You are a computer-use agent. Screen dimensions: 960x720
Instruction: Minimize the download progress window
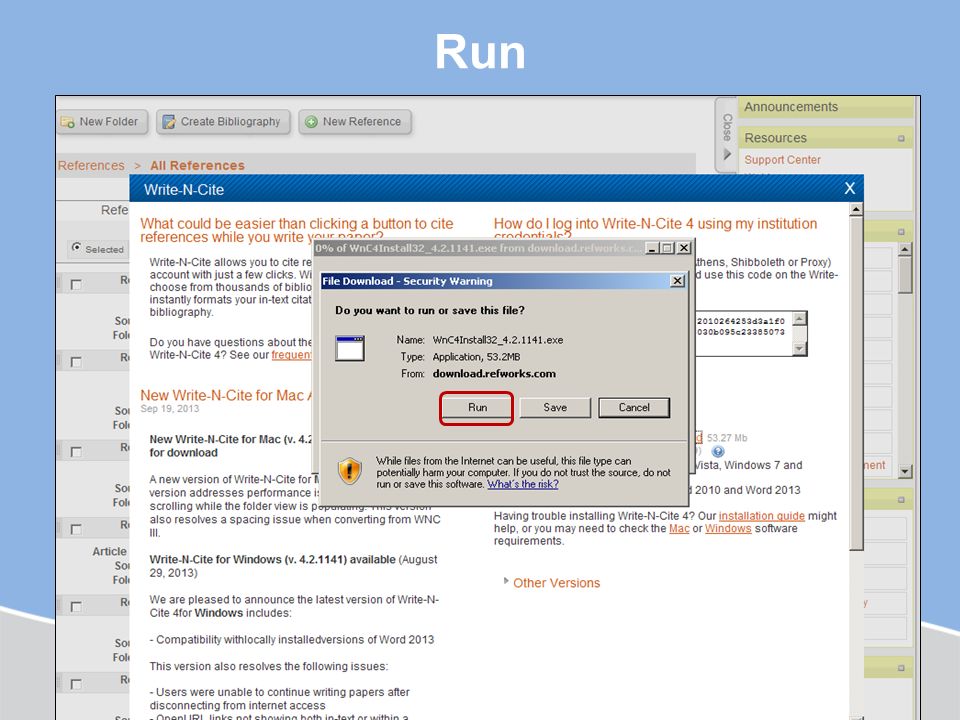652,248
